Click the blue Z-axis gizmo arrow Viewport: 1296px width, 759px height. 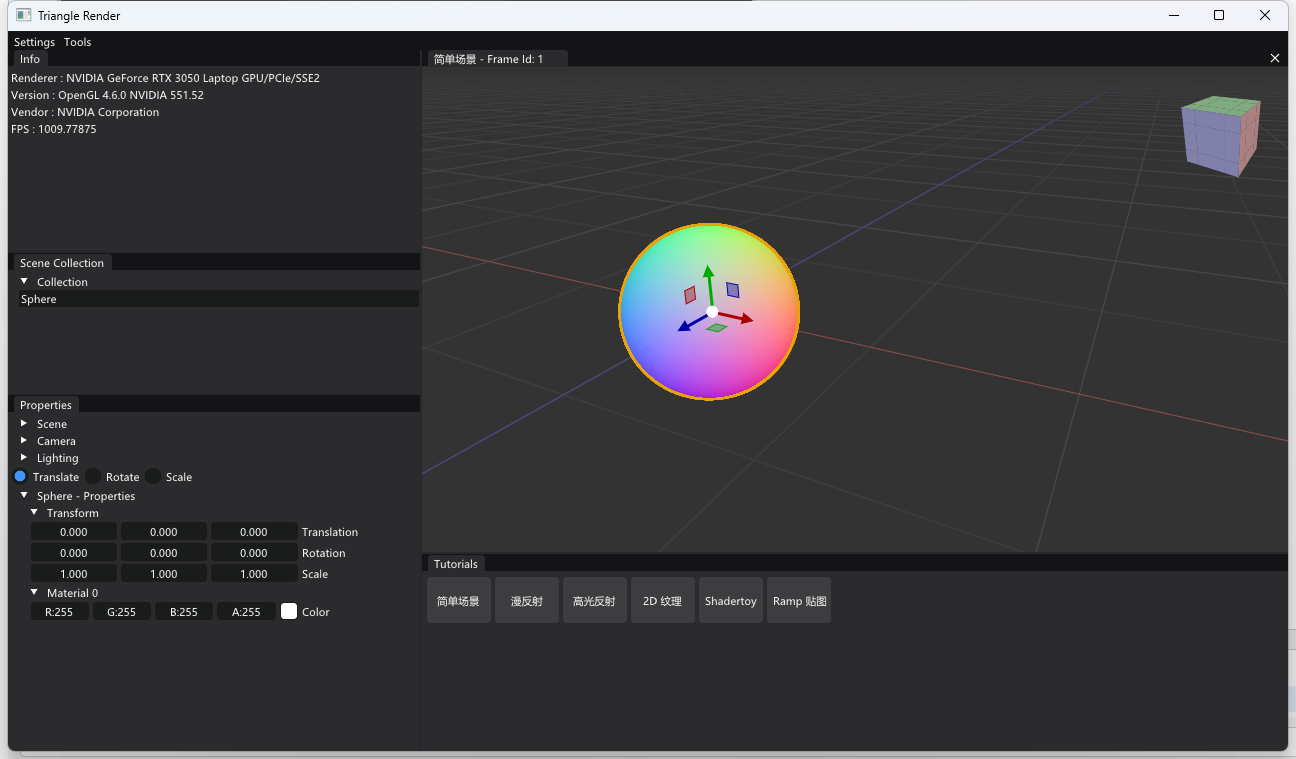pos(686,325)
